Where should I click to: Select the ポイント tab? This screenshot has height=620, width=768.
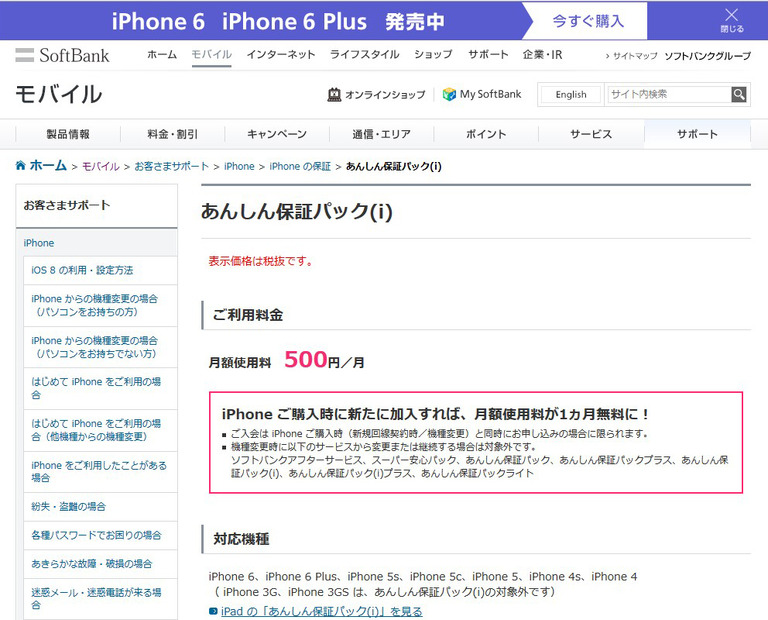[x=486, y=134]
